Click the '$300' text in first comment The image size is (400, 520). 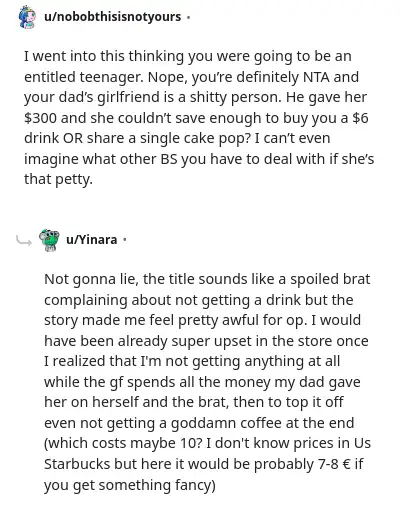[40, 118]
